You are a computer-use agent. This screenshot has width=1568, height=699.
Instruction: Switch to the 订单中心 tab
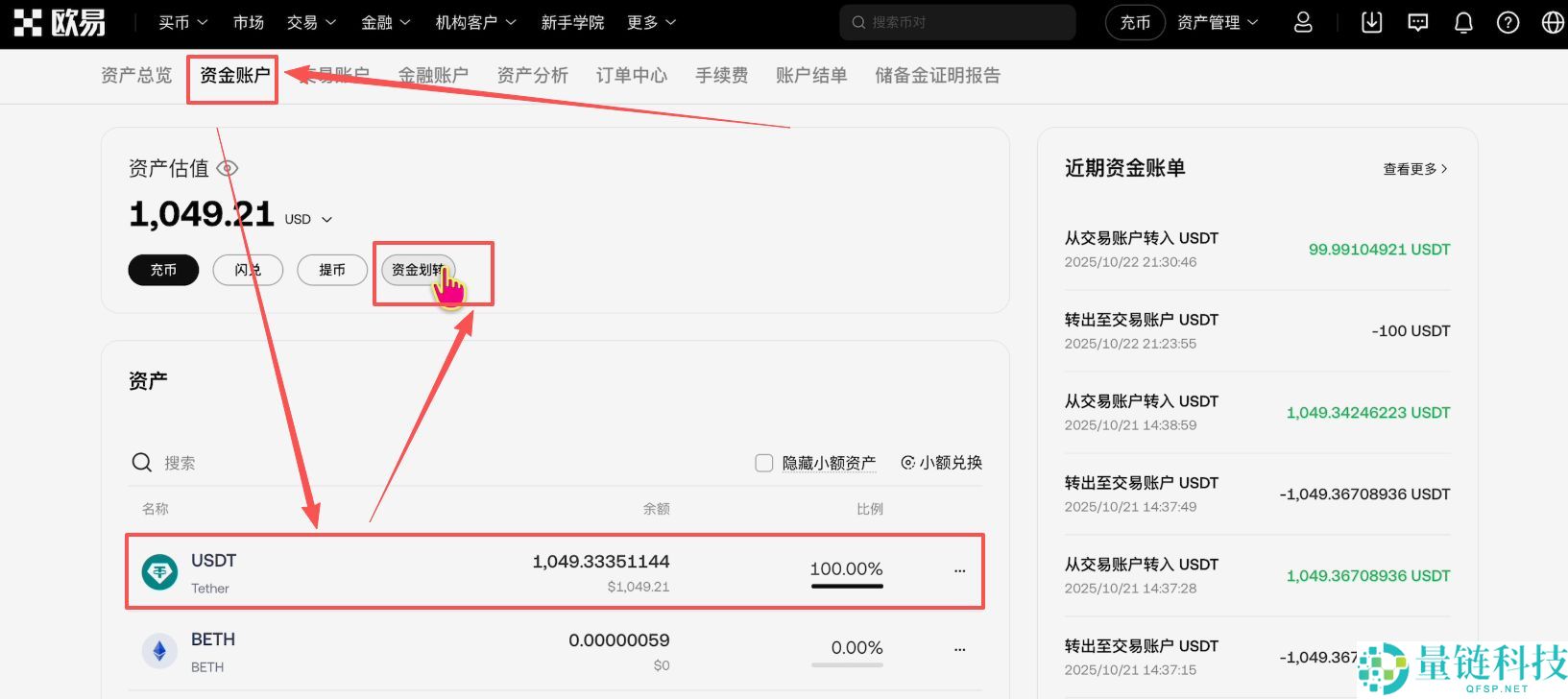click(x=632, y=75)
